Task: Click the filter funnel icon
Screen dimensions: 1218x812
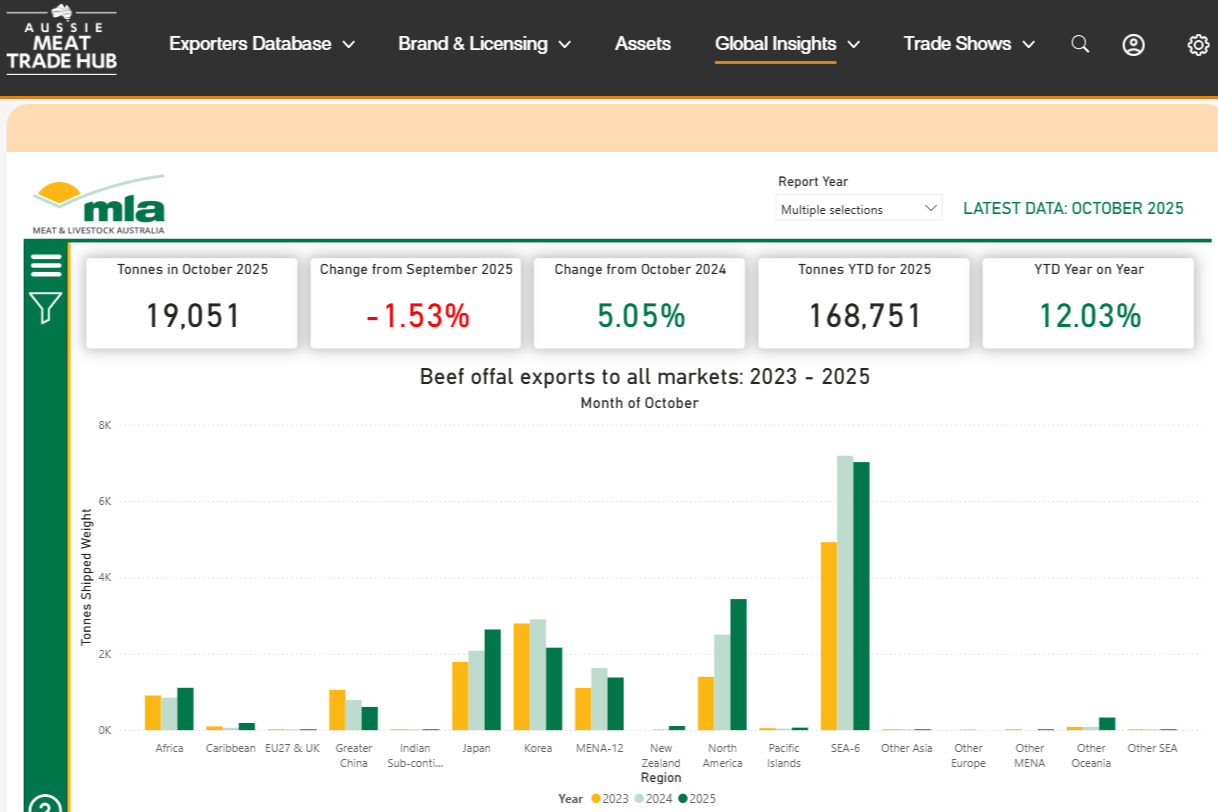Action: pyautogui.click(x=46, y=307)
